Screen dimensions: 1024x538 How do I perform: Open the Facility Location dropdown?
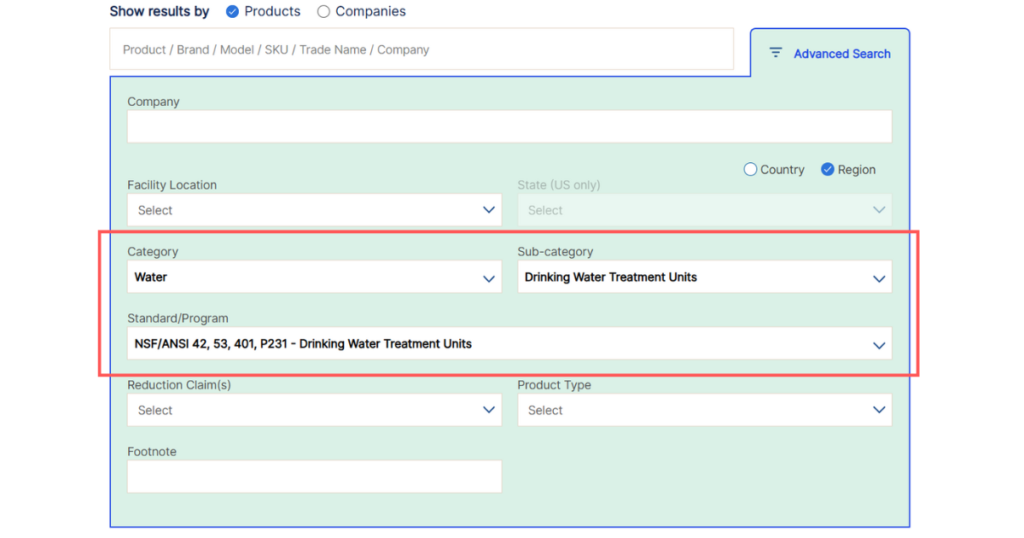(x=314, y=210)
